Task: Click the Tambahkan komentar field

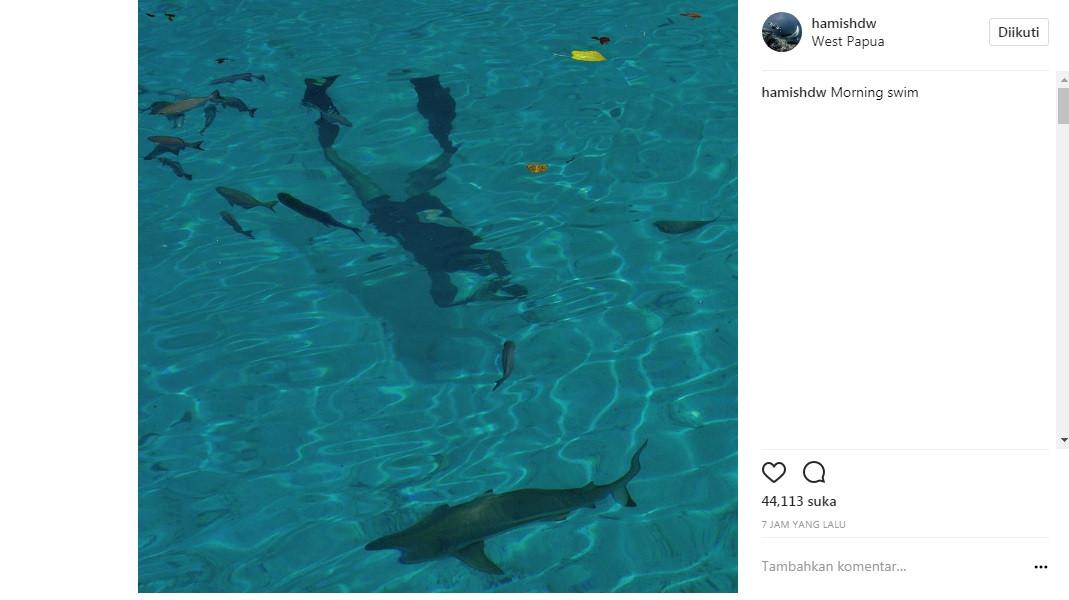Action: [x=833, y=565]
